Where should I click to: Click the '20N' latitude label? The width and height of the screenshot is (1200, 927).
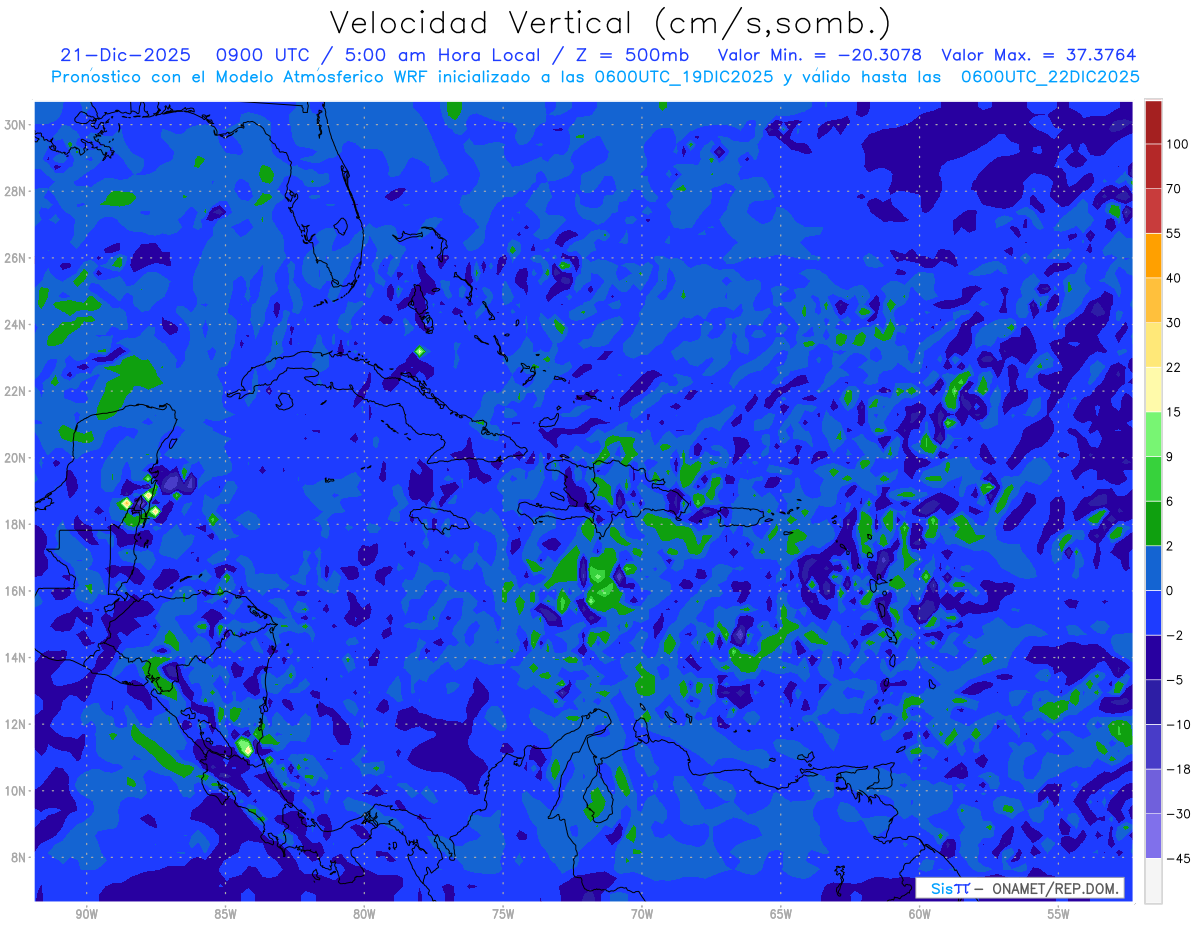coord(17,458)
